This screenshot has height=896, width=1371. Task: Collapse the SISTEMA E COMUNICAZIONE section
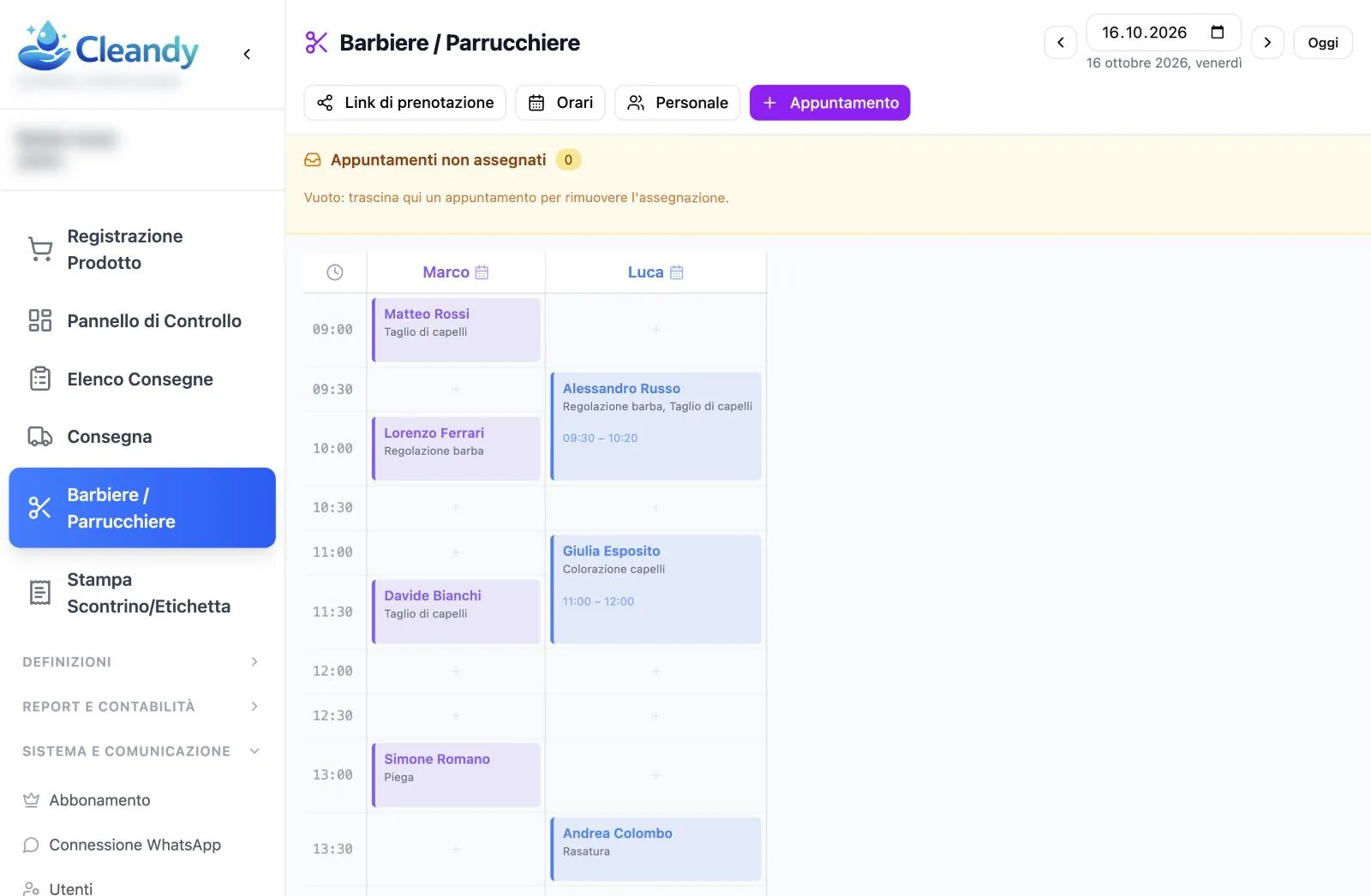coord(141,751)
